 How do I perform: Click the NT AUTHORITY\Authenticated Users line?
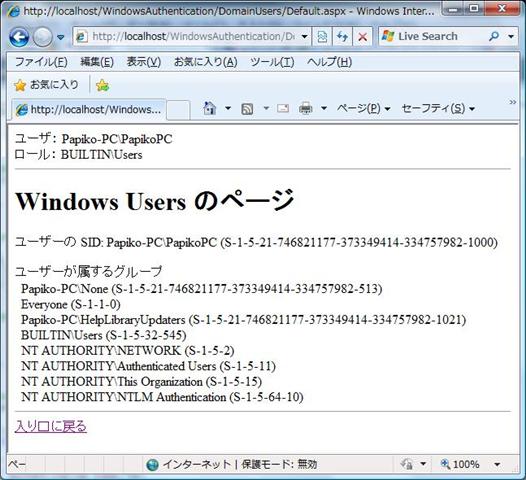point(148,366)
